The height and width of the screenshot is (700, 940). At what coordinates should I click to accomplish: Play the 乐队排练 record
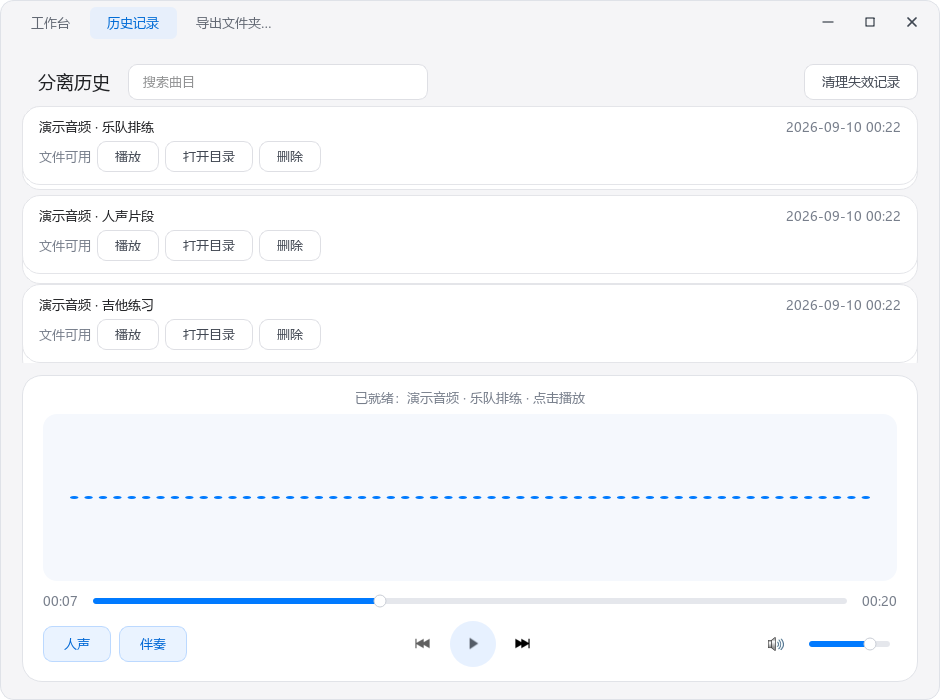click(128, 156)
